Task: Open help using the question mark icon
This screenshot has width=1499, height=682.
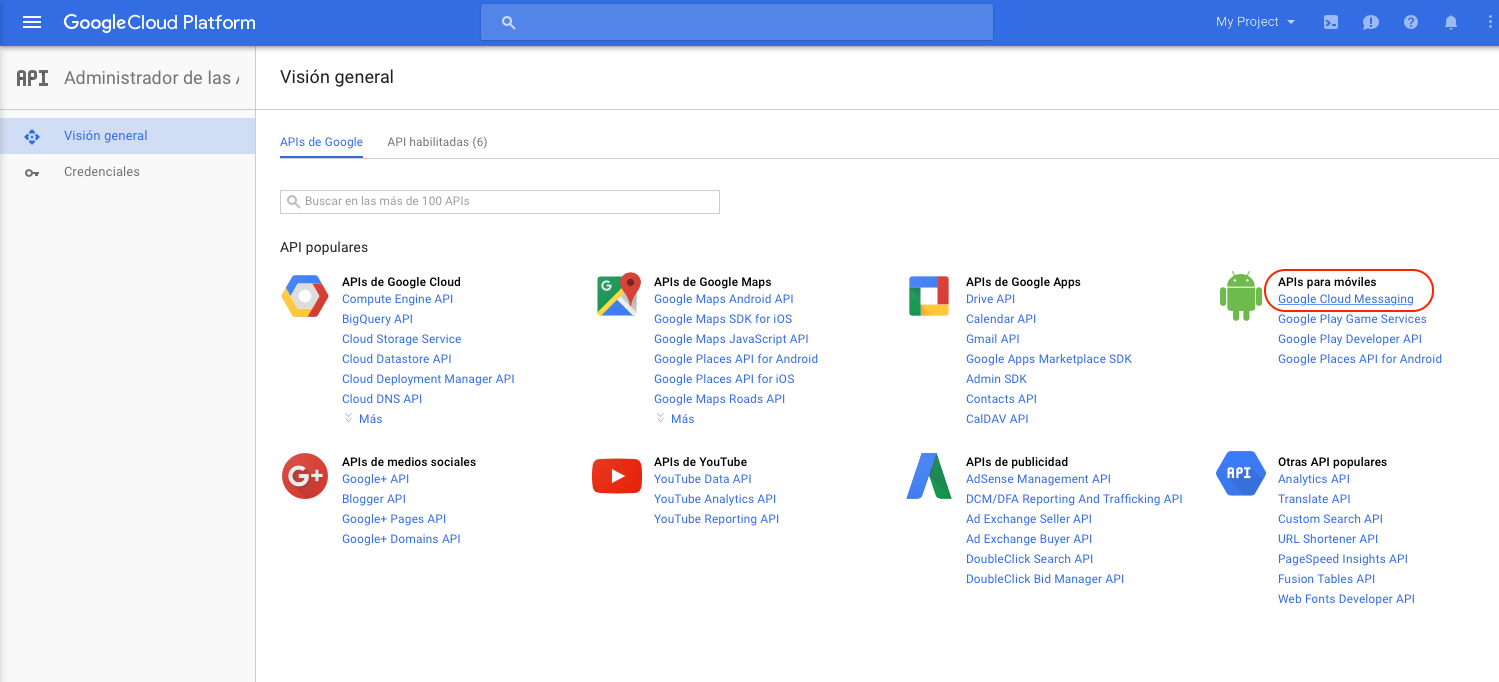Action: [x=1410, y=21]
